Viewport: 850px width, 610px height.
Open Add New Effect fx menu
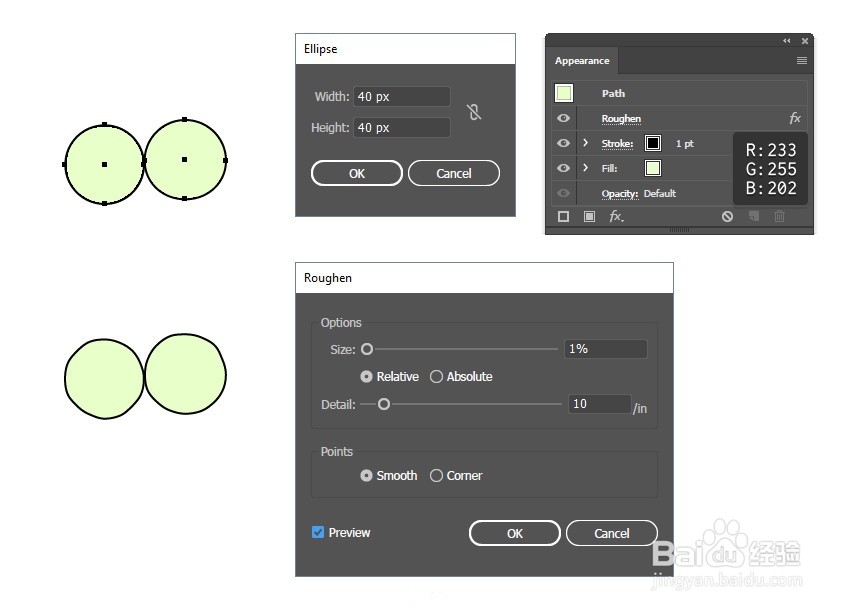click(616, 216)
